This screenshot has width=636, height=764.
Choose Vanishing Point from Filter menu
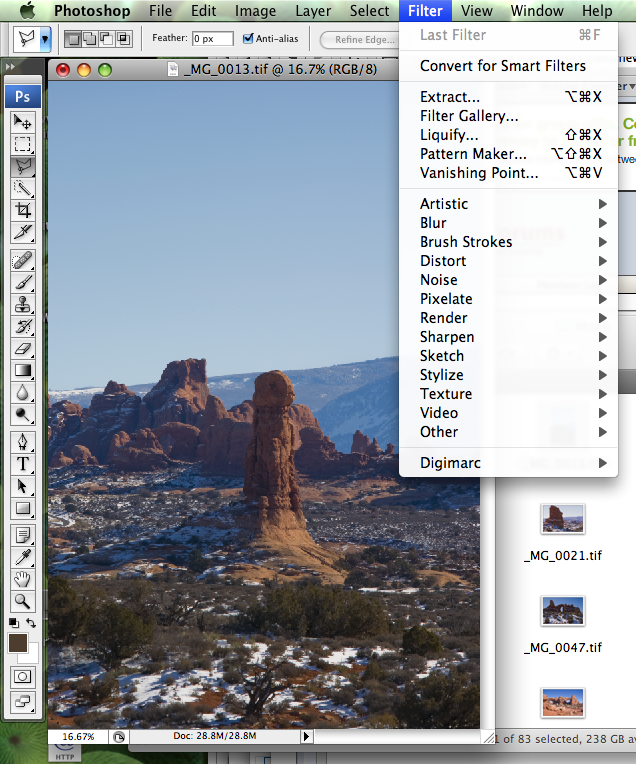click(509, 173)
